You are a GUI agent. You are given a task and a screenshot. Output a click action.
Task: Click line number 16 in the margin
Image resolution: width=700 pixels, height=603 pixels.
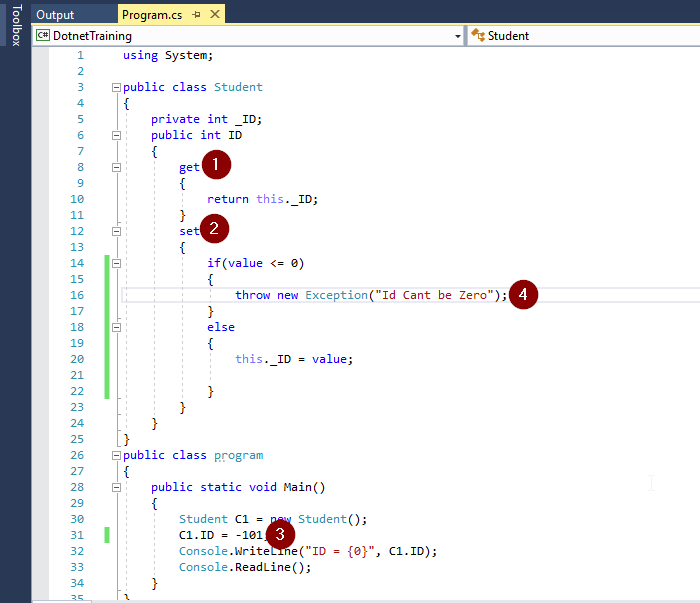point(77,295)
